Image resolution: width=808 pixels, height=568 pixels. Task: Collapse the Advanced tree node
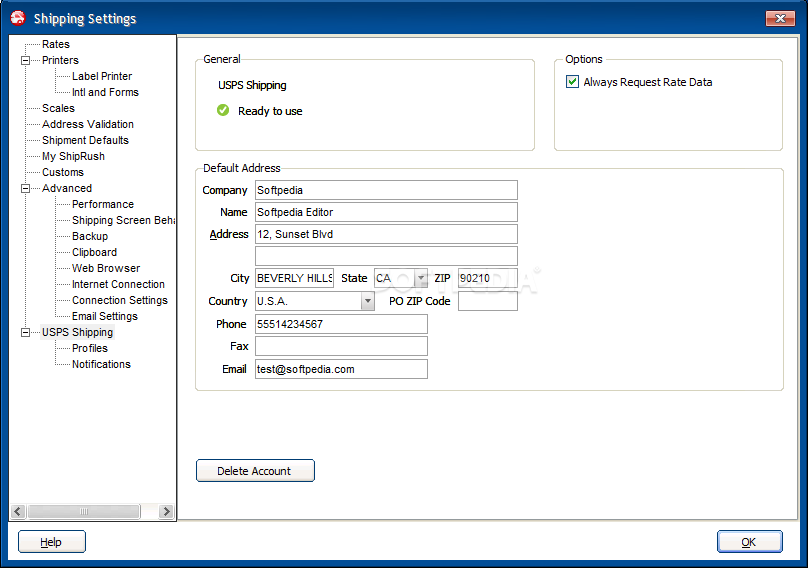(25, 188)
